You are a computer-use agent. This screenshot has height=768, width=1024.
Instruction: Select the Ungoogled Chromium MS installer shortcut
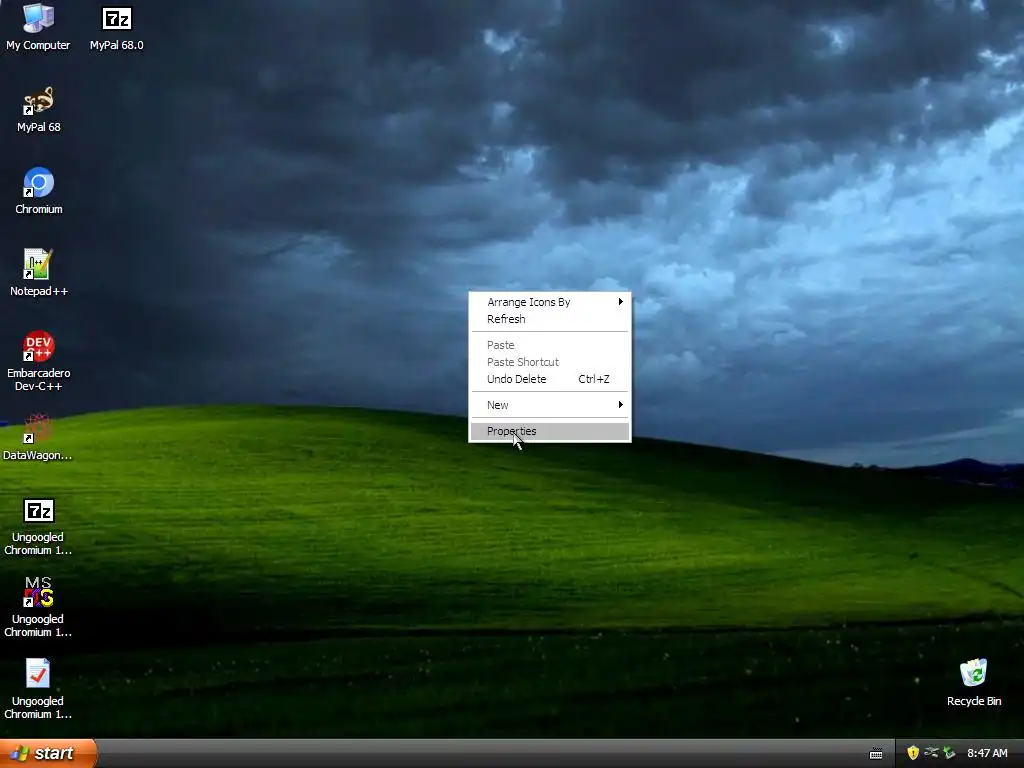coord(38,607)
